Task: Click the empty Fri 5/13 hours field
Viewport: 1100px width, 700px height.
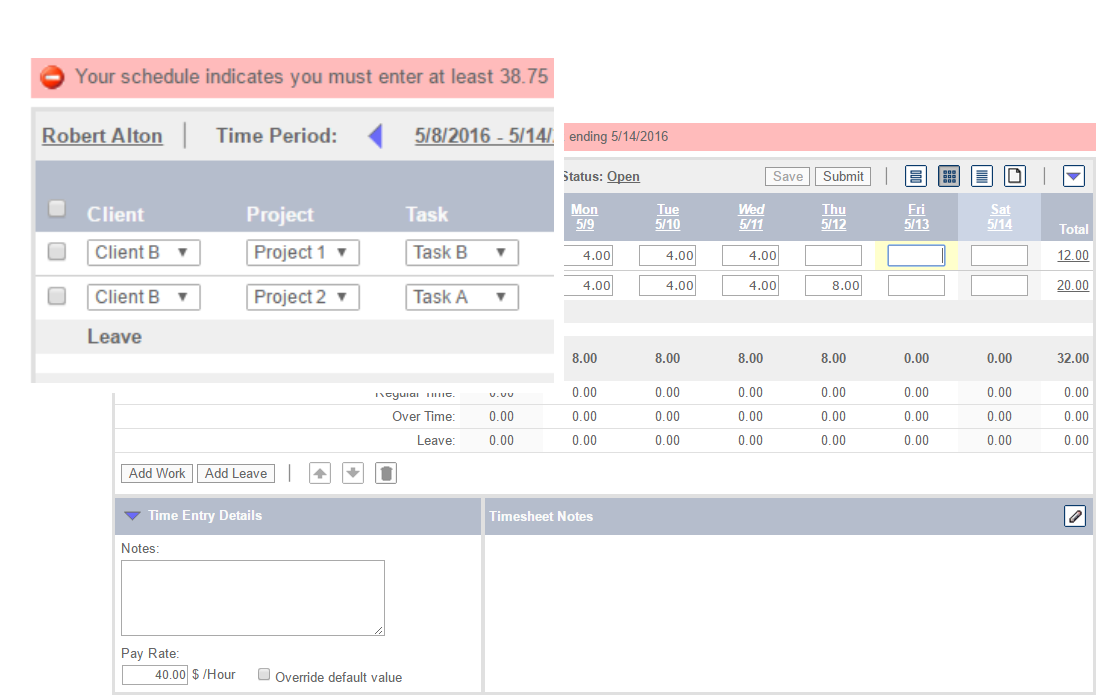Action: click(x=916, y=255)
